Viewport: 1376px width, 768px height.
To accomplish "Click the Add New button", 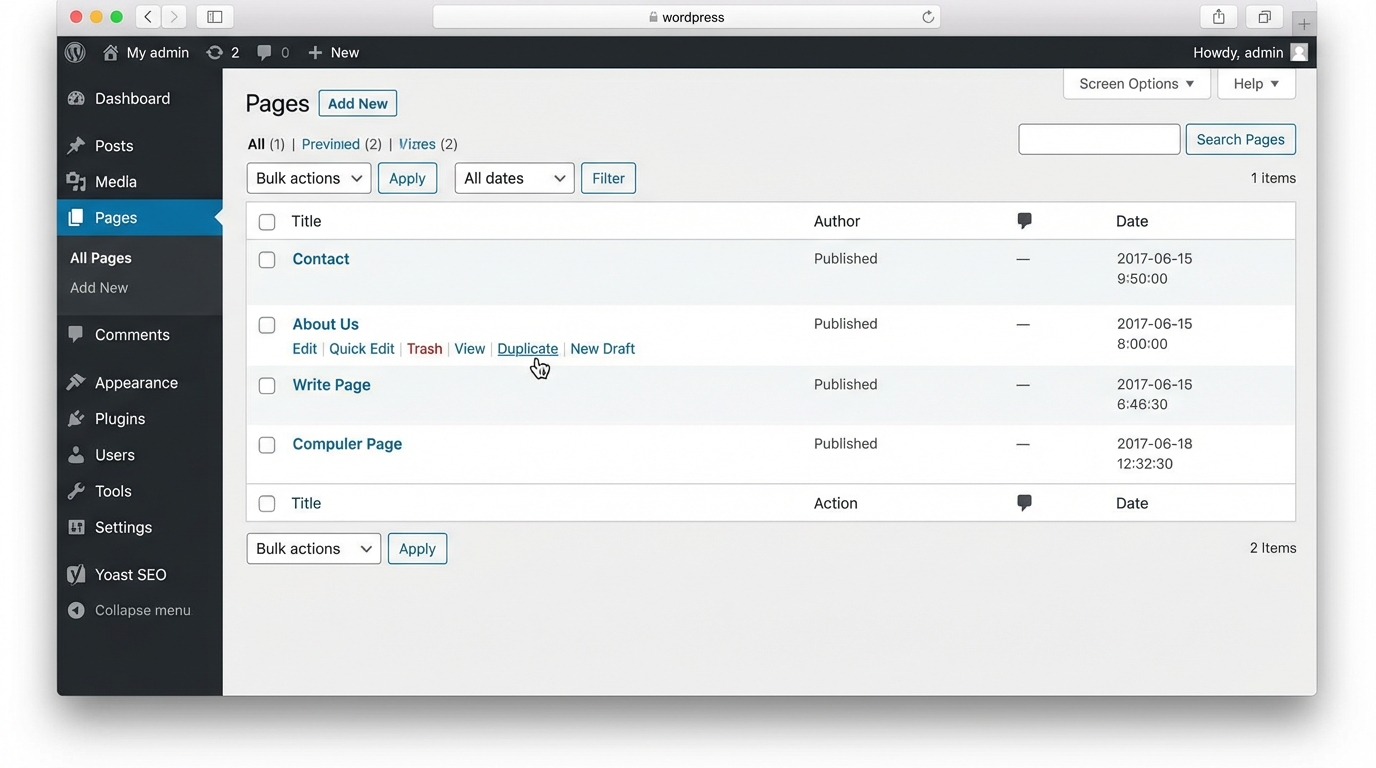I will click(x=357, y=103).
